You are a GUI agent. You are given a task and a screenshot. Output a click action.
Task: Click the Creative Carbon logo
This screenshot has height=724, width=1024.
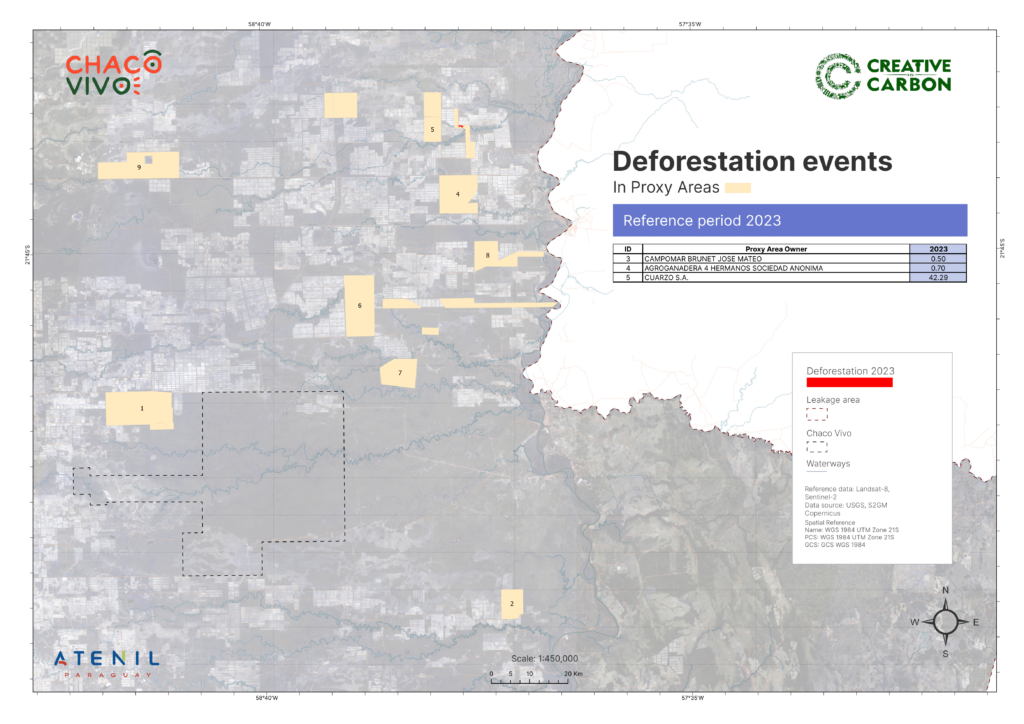point(883,74)
